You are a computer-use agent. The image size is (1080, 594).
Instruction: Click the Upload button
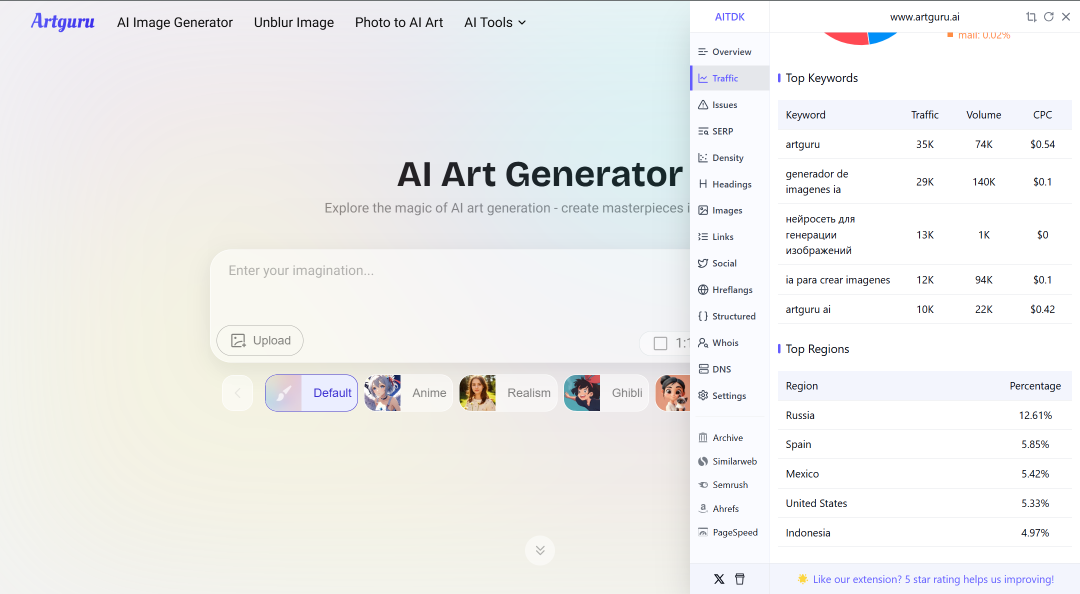coord(260,340)
